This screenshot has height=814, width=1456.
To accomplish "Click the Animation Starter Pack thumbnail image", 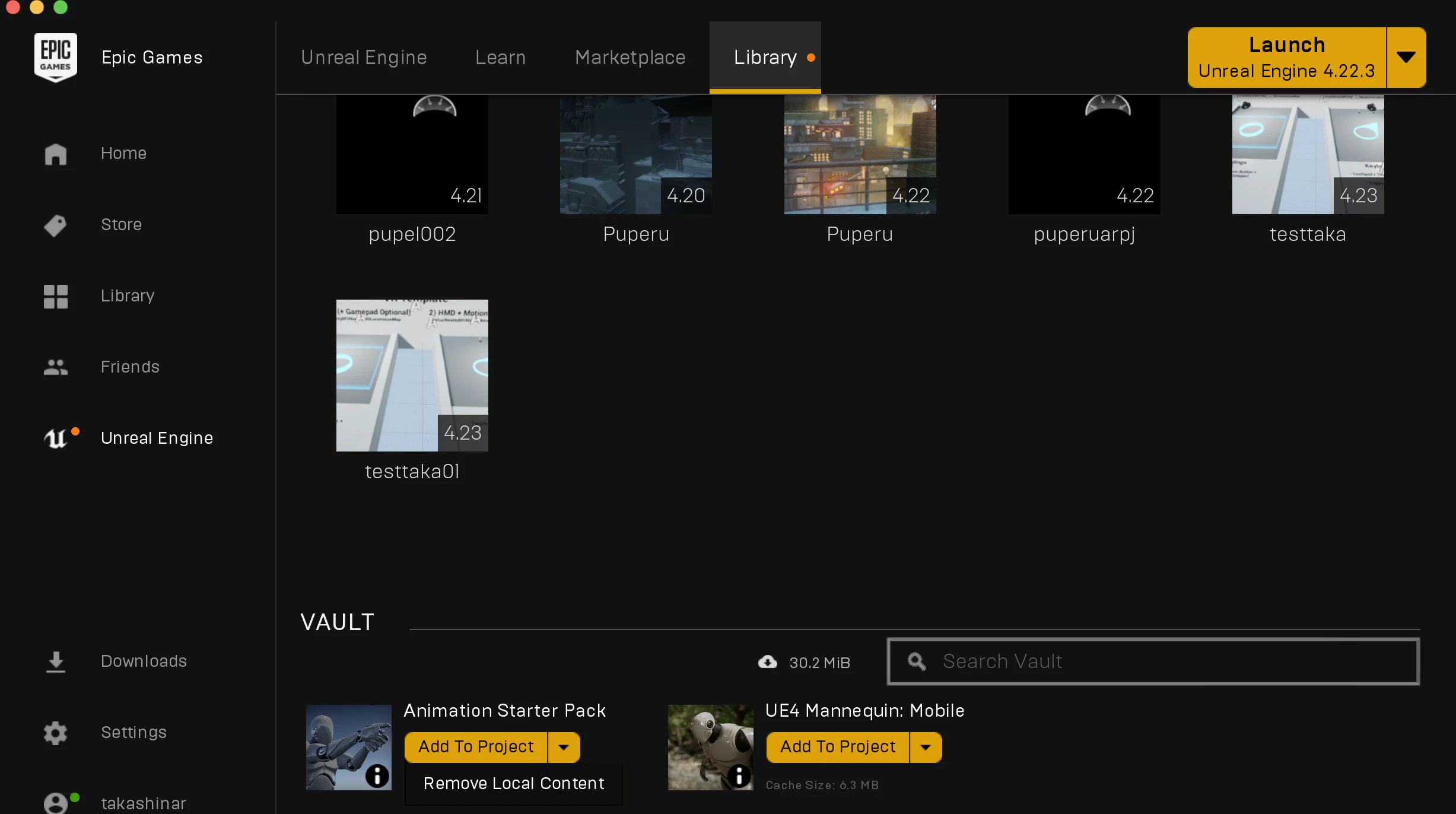I will tap(349, 748).
